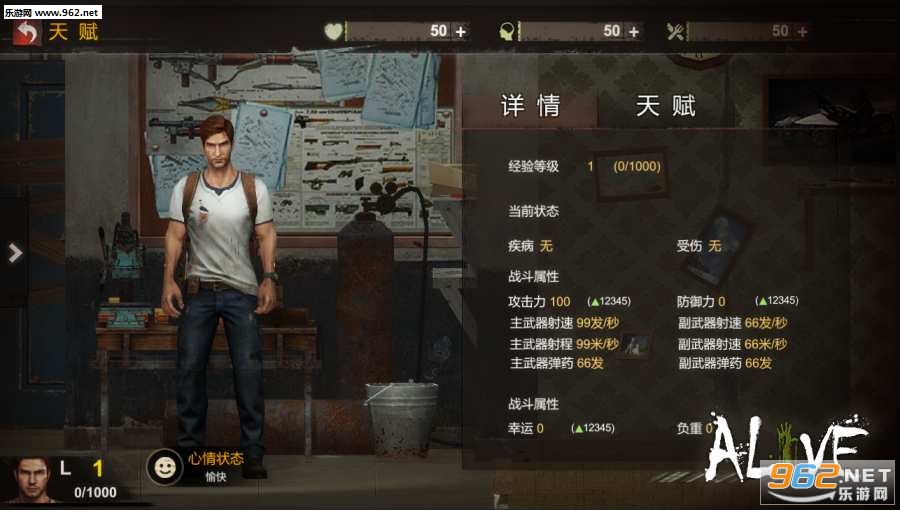Add food with the plus beside hunger bar
Screen dimensions: 900x510
(802, 32)
